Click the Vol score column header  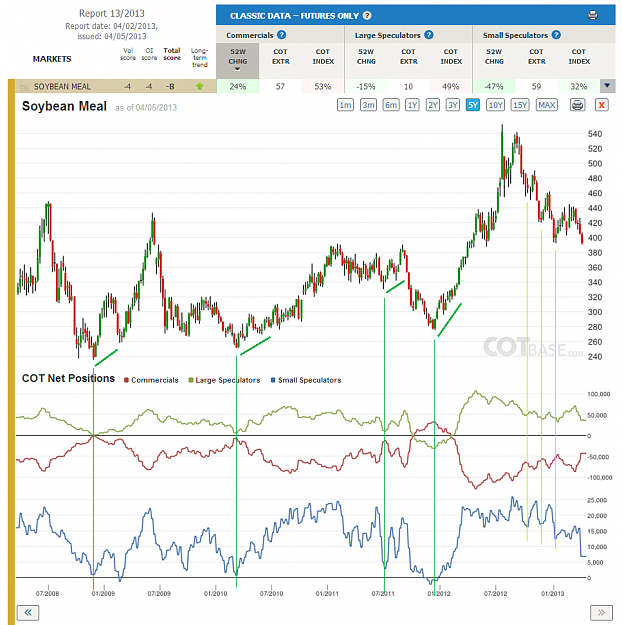(x=128, y=54)
